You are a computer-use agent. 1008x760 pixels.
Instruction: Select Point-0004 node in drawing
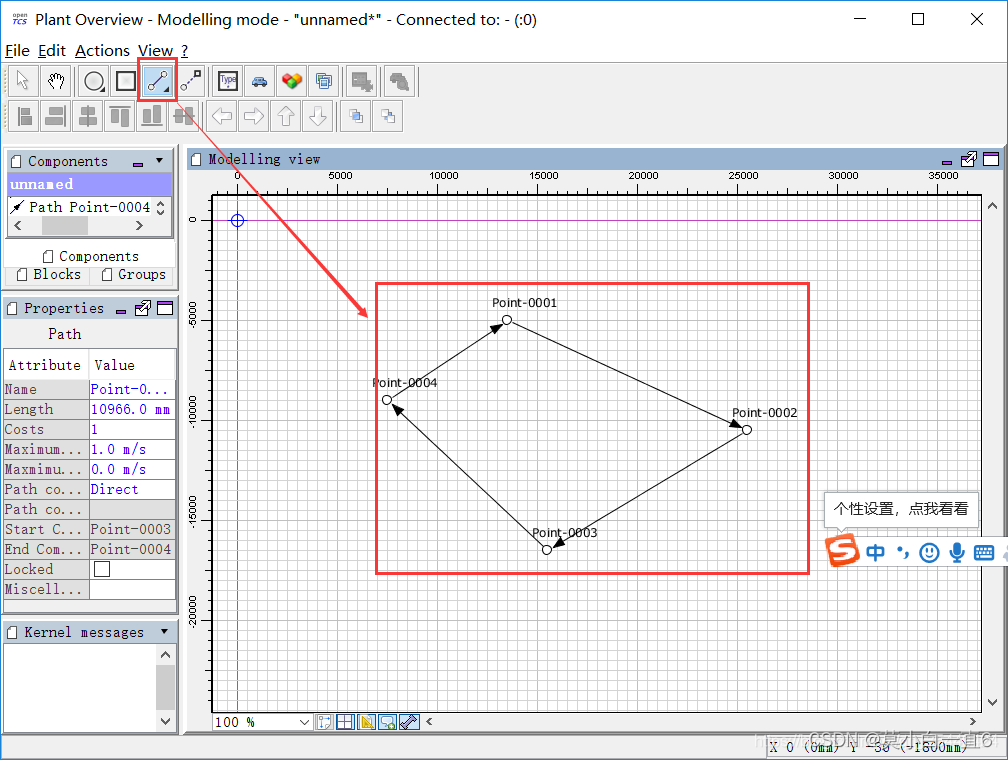(387, 400)
